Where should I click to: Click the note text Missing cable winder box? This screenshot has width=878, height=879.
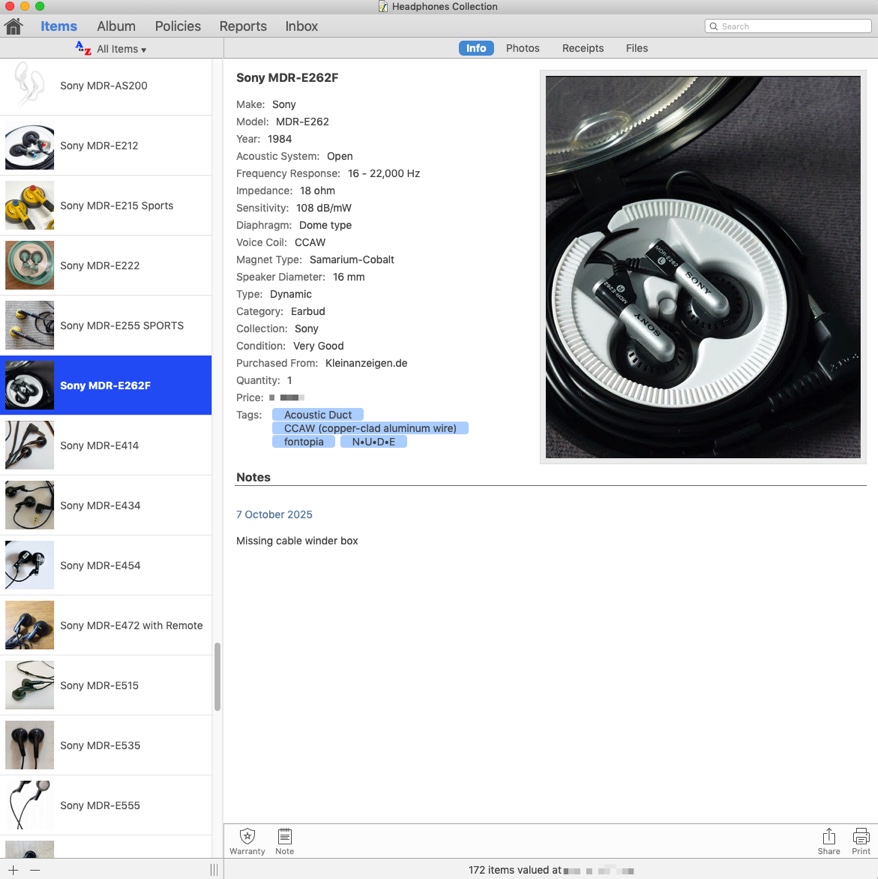click(x=297, y=541)
